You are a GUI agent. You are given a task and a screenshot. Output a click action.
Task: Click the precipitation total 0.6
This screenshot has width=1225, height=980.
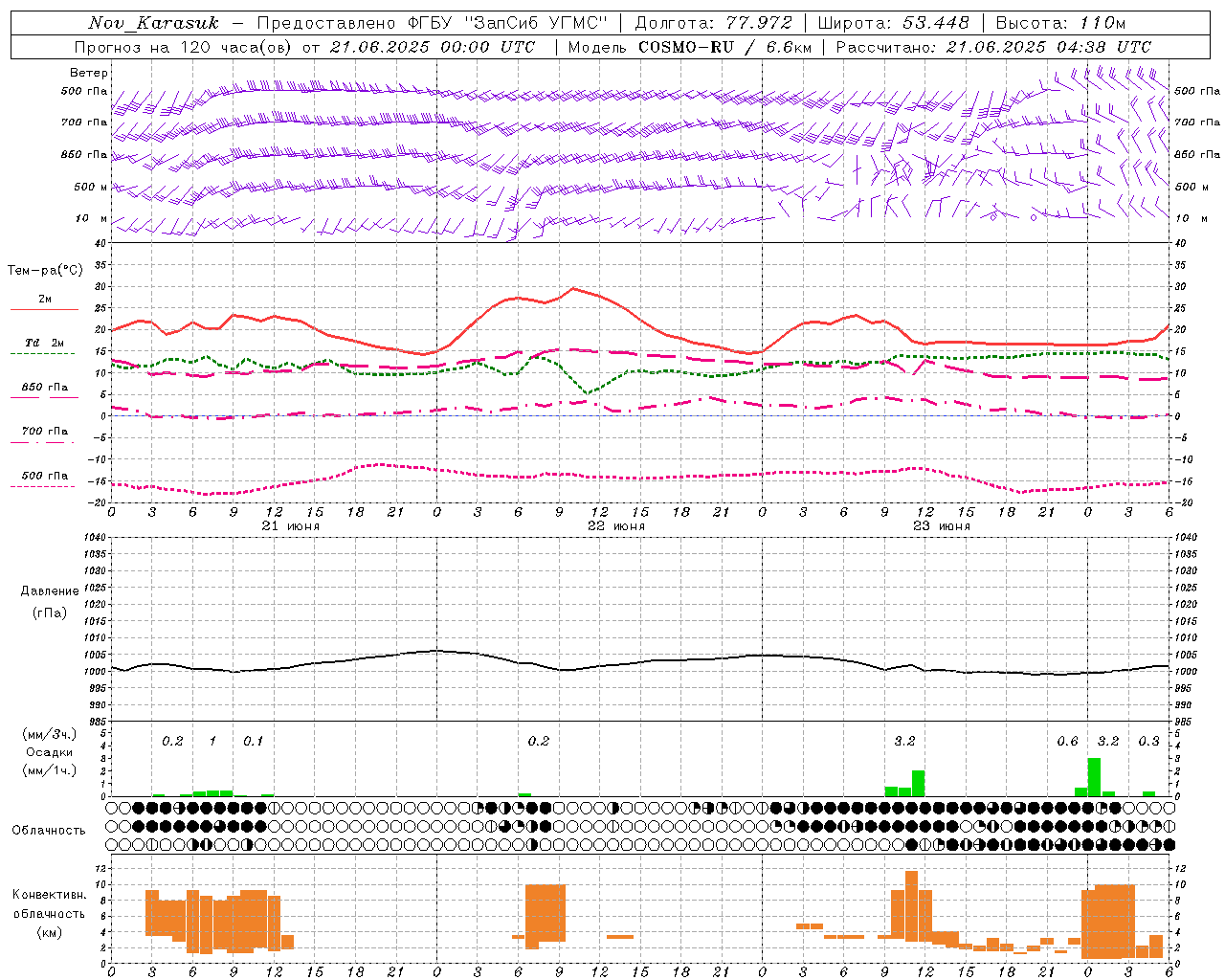coord(1067,741)
